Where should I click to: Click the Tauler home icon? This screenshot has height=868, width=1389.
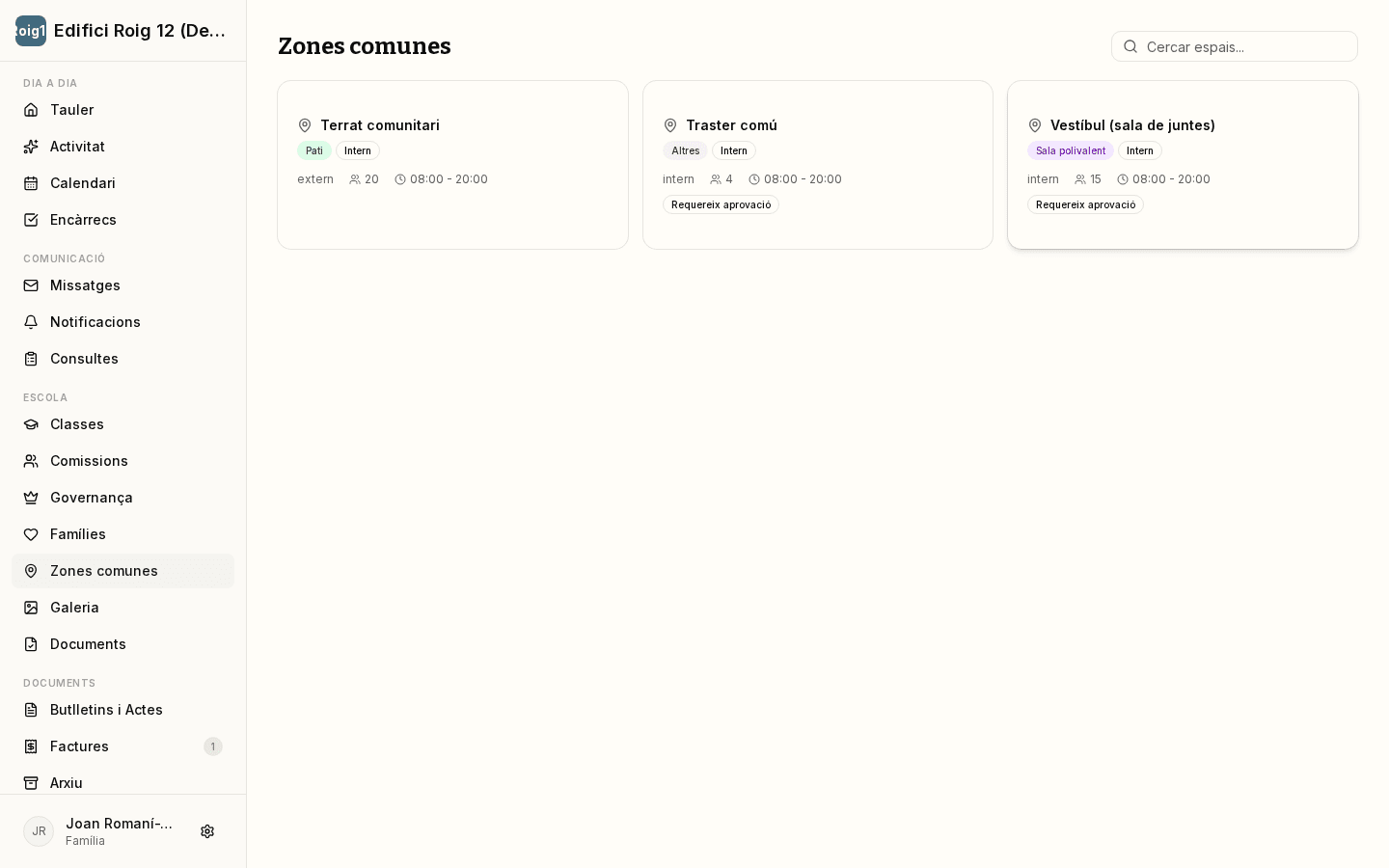(x=31, y=110)
